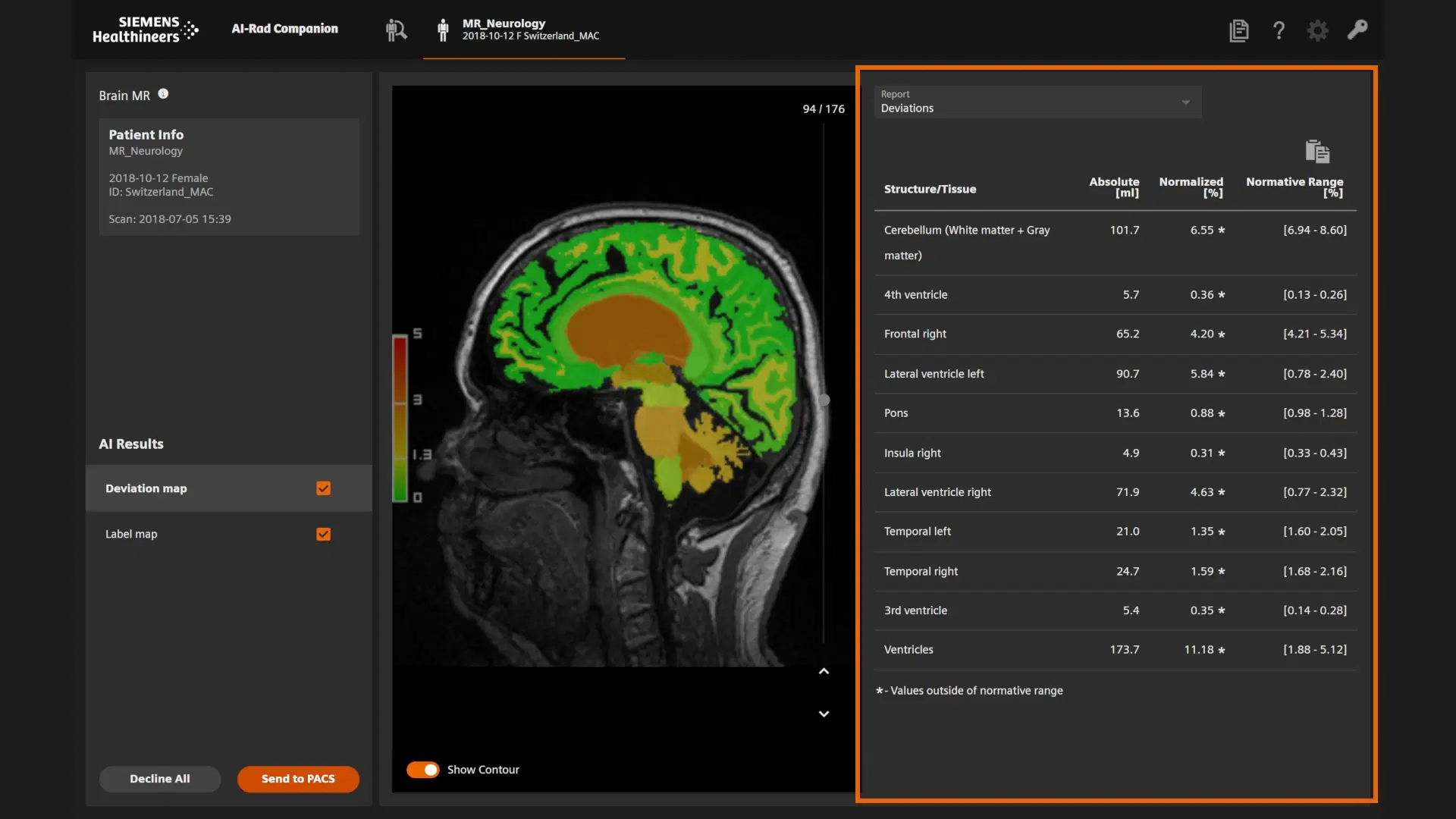Copy the results table using the clipboard icon
The height and width of the screenshot is (819, 1456).
[x=1317, y=151]
